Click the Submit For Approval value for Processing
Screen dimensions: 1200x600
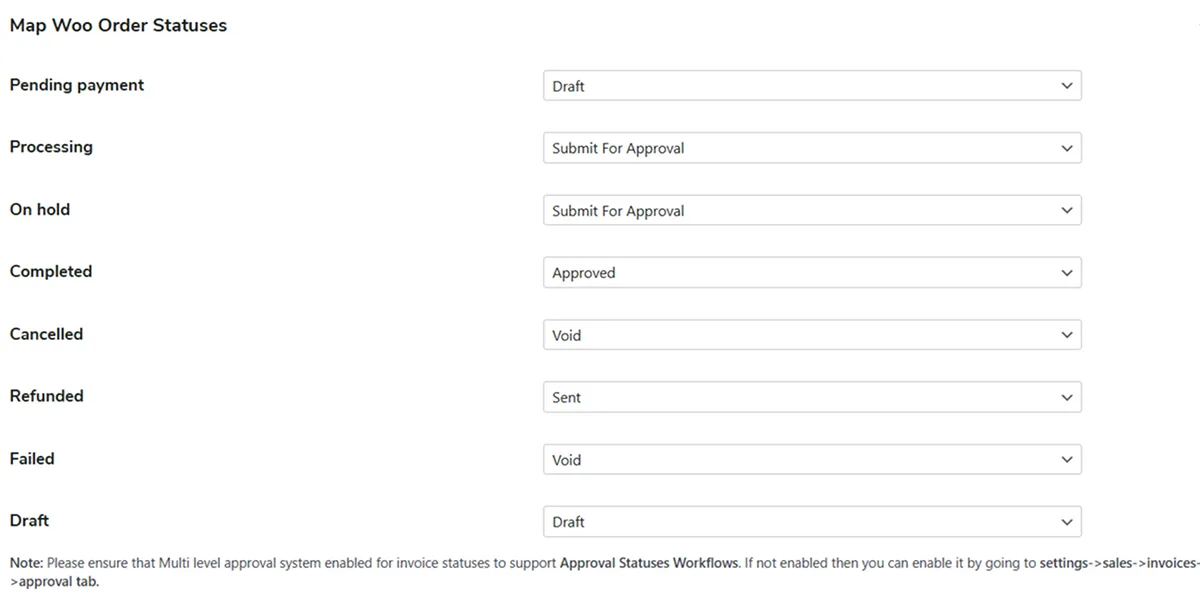617,147
